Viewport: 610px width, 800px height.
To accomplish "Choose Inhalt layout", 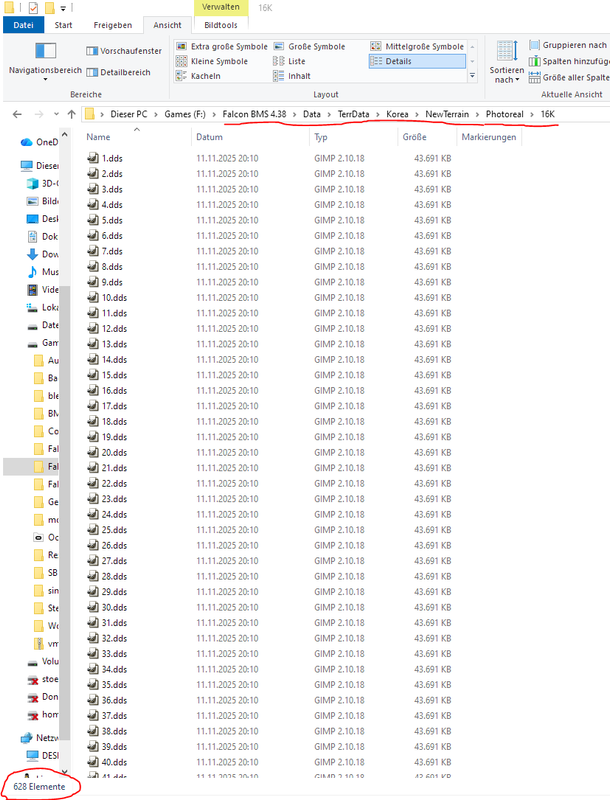I will (292, 76).
